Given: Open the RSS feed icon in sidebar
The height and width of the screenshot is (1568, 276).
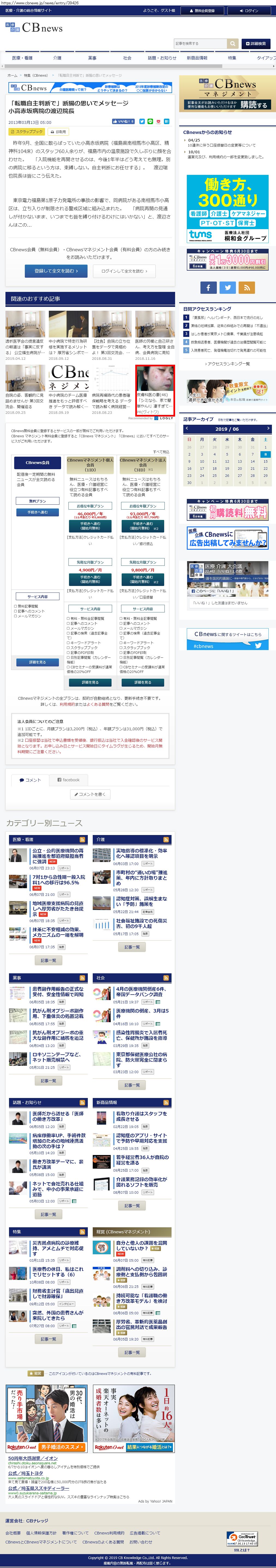Looking at the screenshot, I should coord(246,287).
